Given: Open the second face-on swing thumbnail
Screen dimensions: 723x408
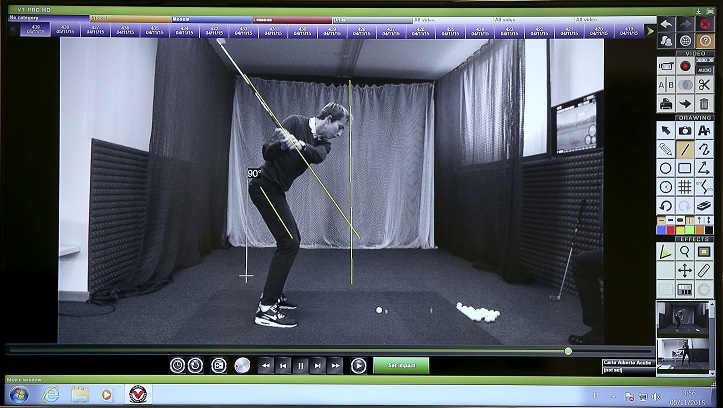Looking at the screenshot, I should [x=683, y=355].
